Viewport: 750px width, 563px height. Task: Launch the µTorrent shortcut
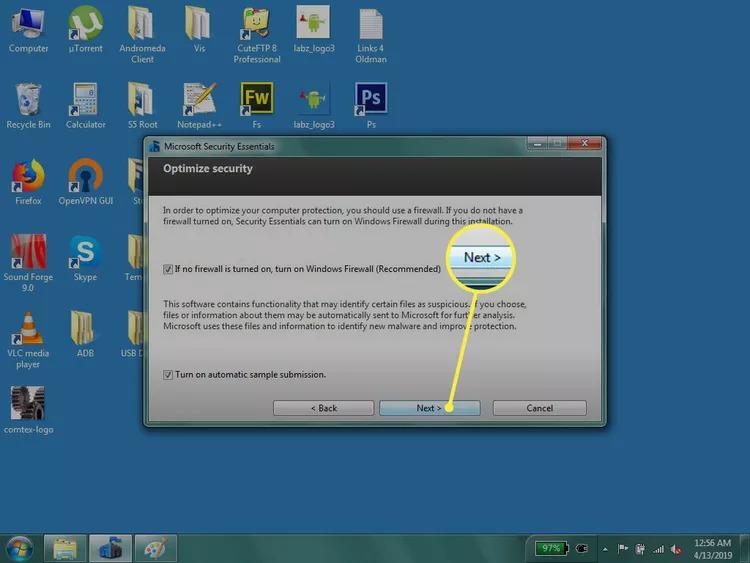click(x=85, y=30)
